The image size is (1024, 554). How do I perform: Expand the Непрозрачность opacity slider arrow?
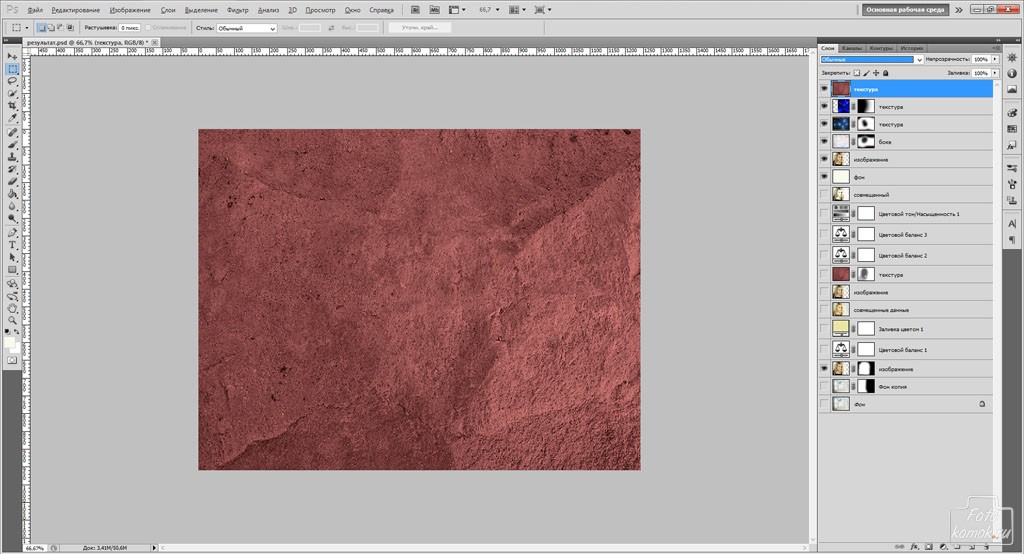coord(995,60)
